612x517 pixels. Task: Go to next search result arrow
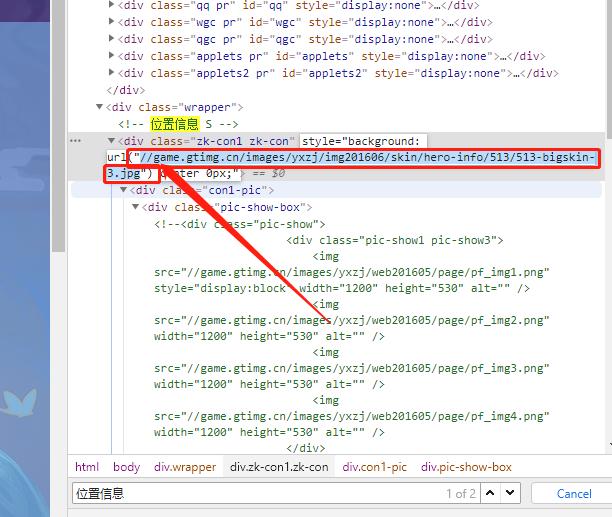pyautogui.click(x=510, y=493)
